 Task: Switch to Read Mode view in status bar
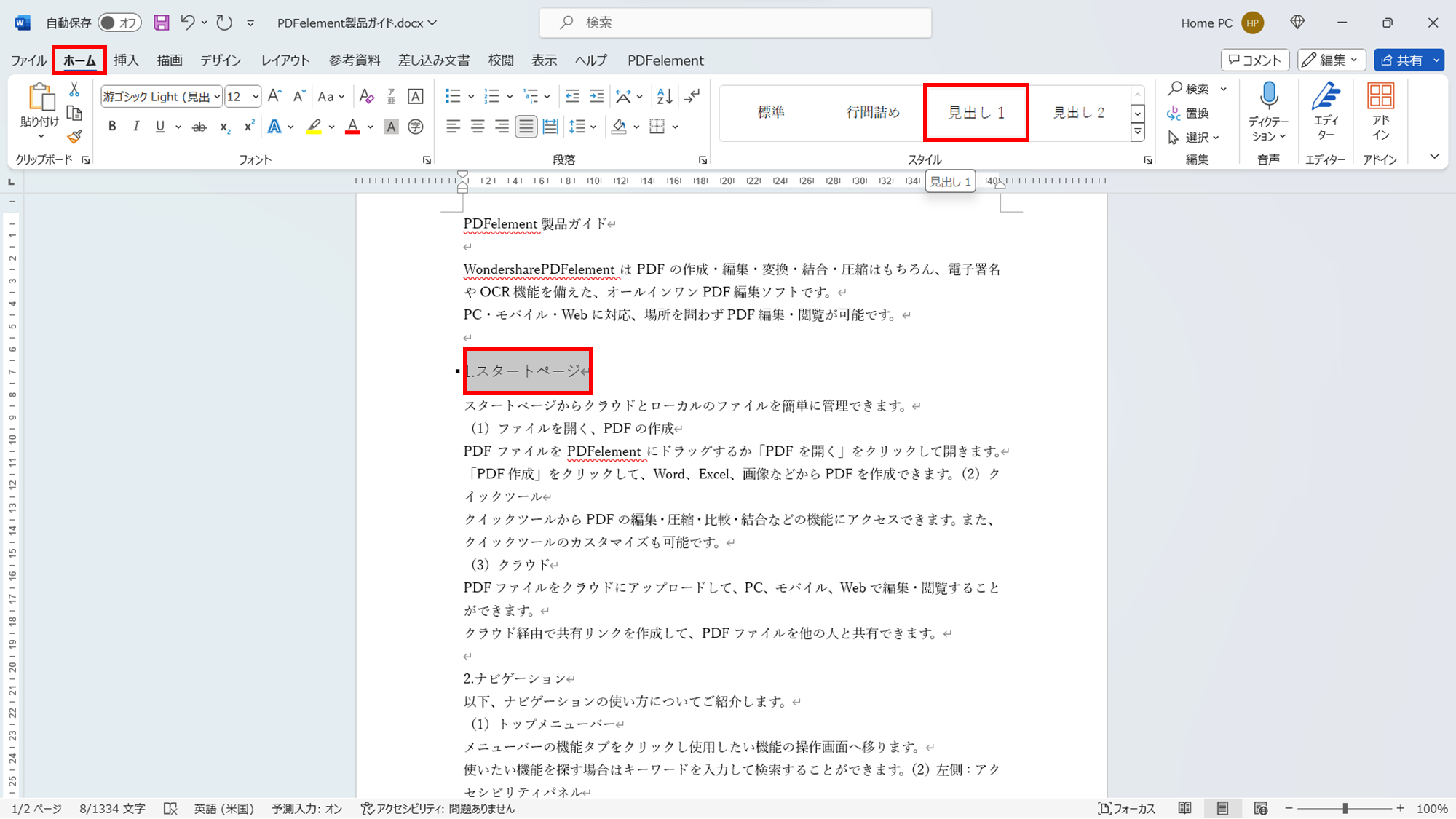[1185, 808]
